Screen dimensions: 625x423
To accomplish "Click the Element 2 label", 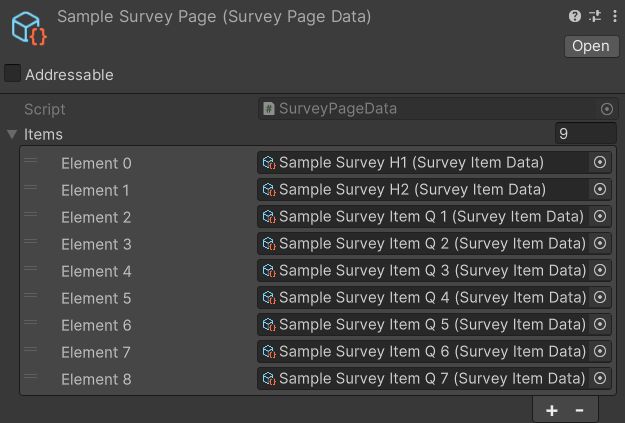I will click(x=96, y=218).
